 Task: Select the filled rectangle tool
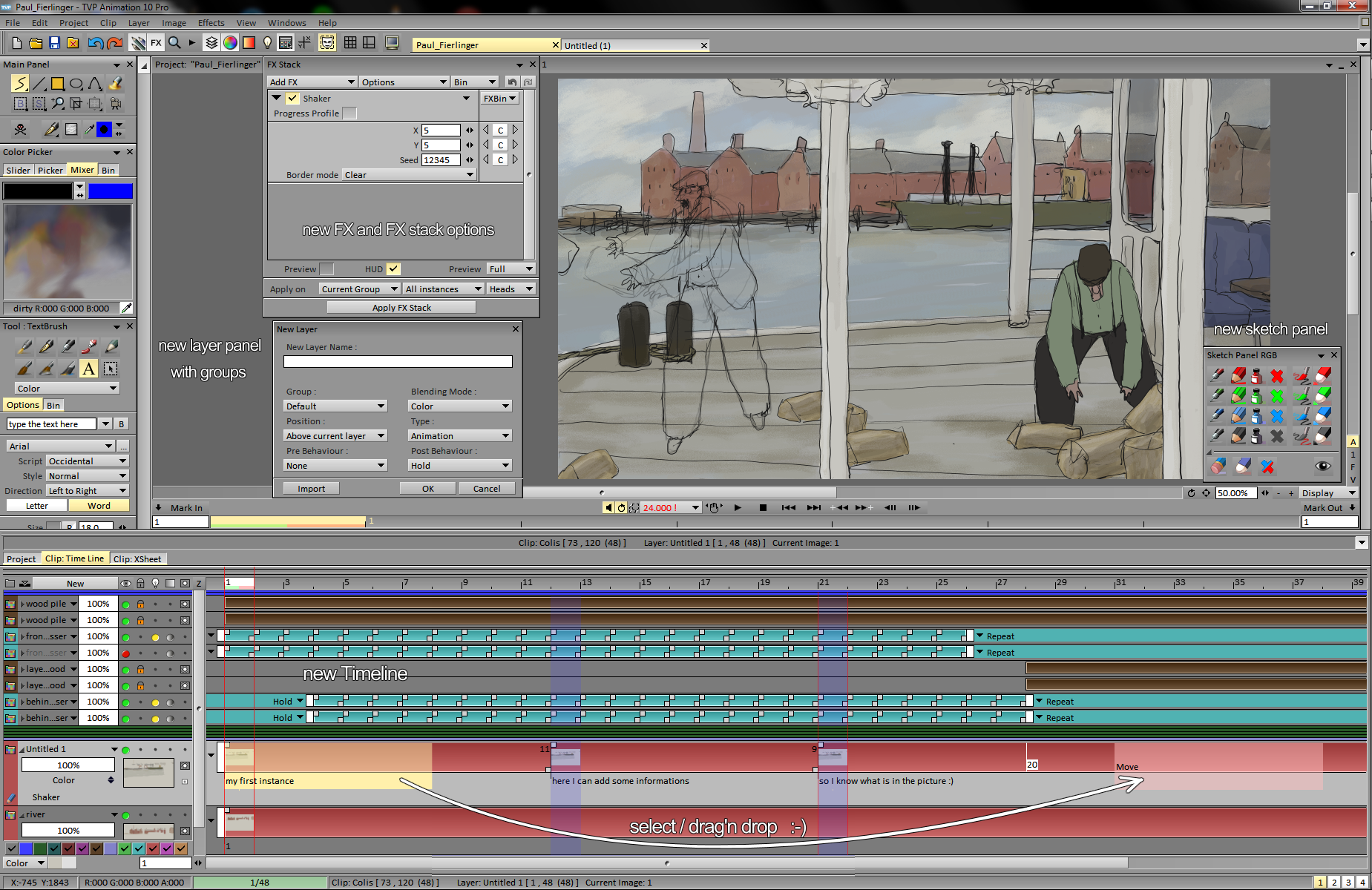57,84
